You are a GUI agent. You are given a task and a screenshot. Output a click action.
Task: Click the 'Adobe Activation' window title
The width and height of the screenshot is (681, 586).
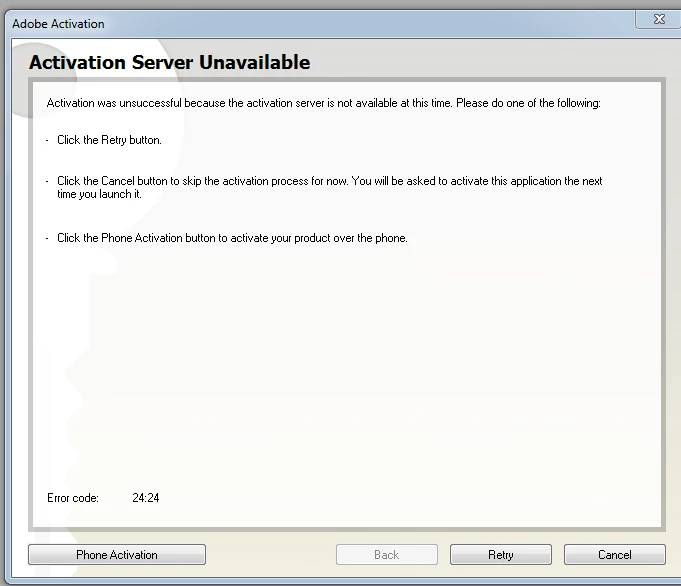[58, 24]
